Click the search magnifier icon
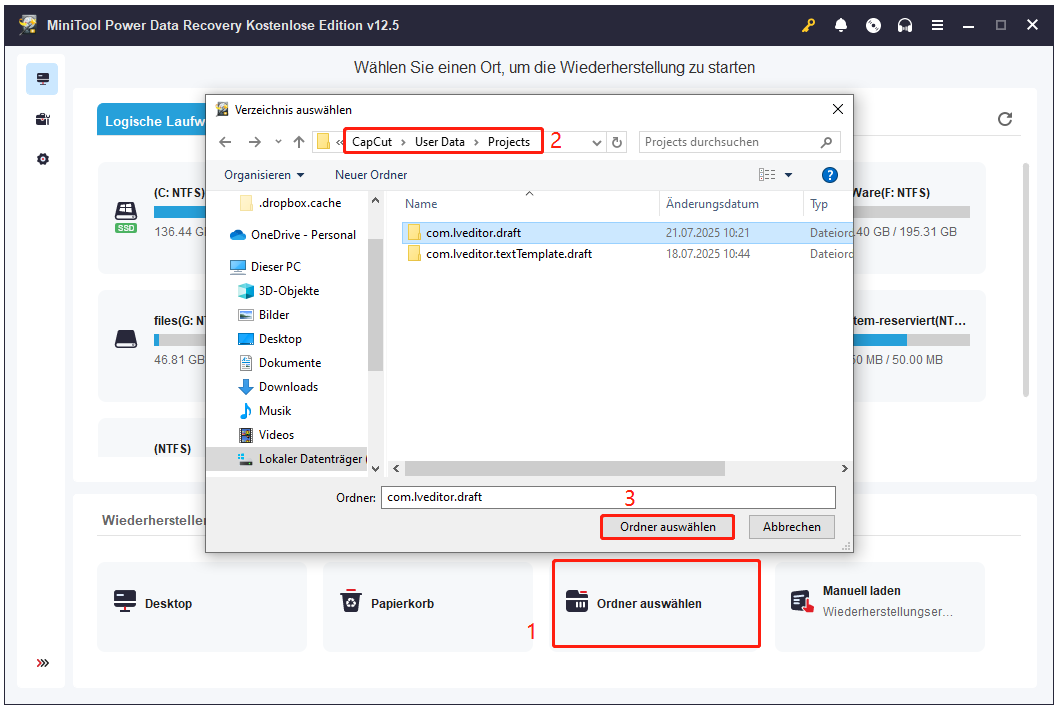 click(x=826, y=142)
